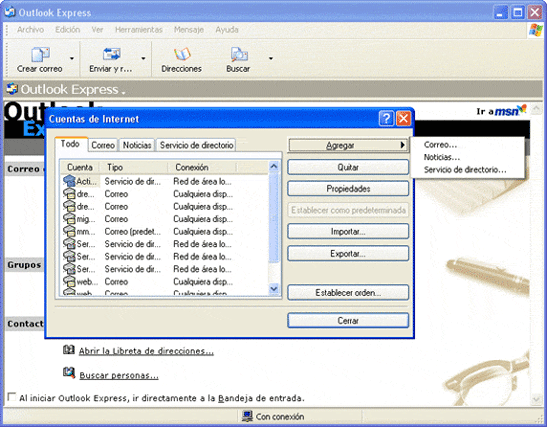Viewport: 547px width, 427px height.
Task: Click the Abrir la Libreta de direcciones book icon
Action: coord(69,350)
